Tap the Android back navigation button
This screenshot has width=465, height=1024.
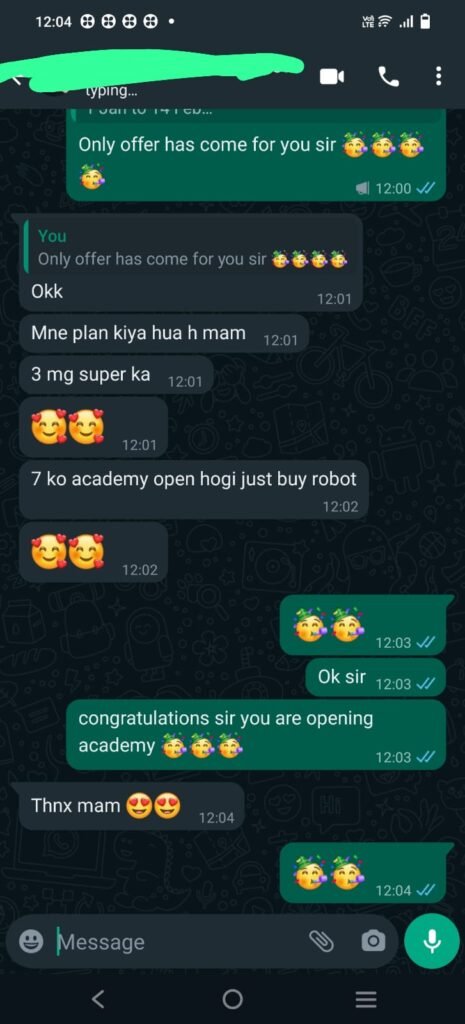98,999
